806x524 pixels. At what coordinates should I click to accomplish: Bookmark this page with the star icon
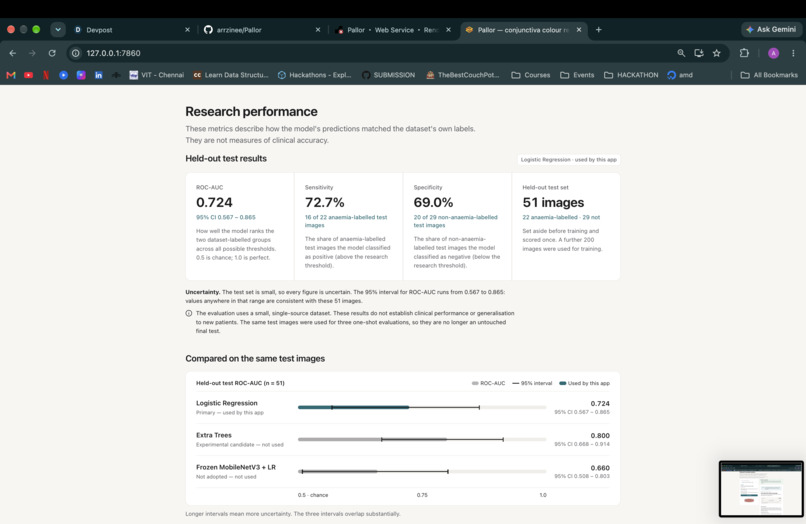[717, 53]
